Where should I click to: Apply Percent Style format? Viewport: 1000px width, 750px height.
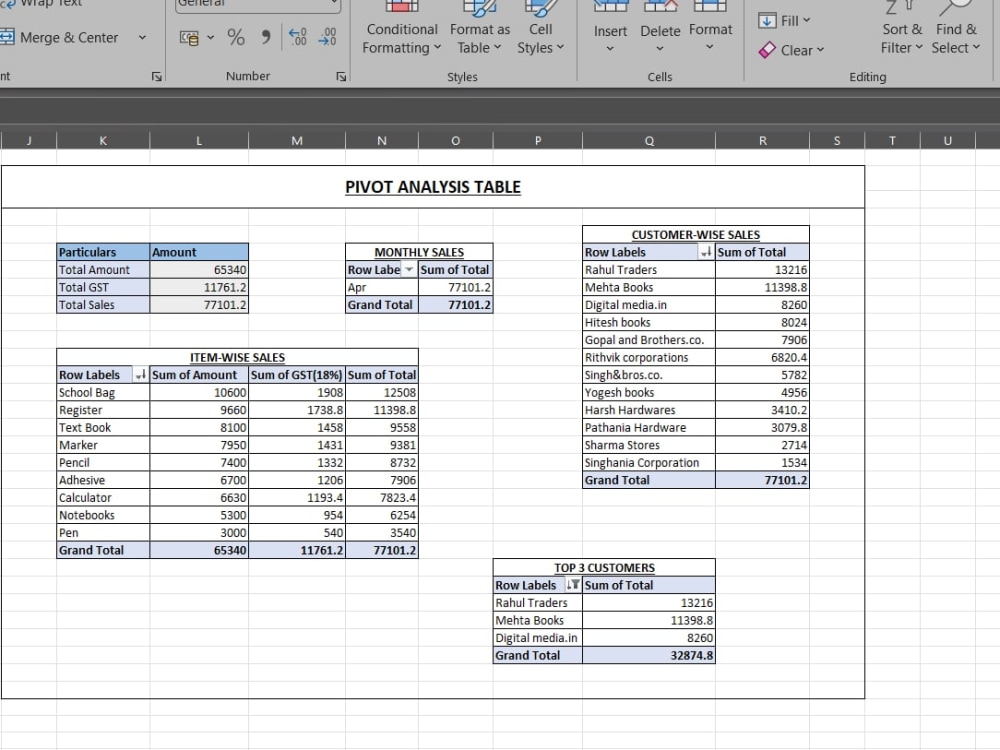click(236, 38)
